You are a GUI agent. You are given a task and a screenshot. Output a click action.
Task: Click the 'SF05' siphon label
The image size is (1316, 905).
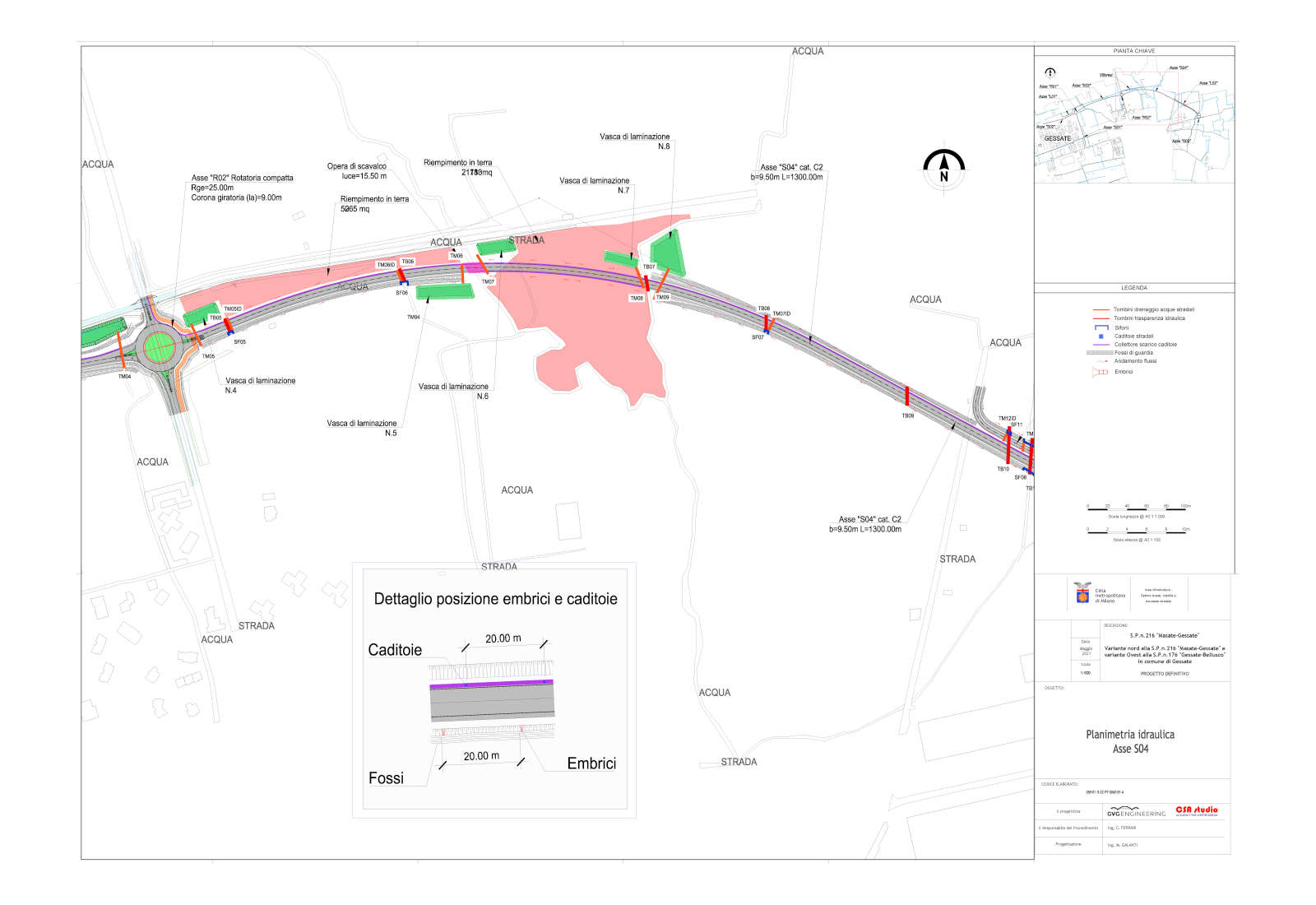pyautogui.click(x=239, y=342)
